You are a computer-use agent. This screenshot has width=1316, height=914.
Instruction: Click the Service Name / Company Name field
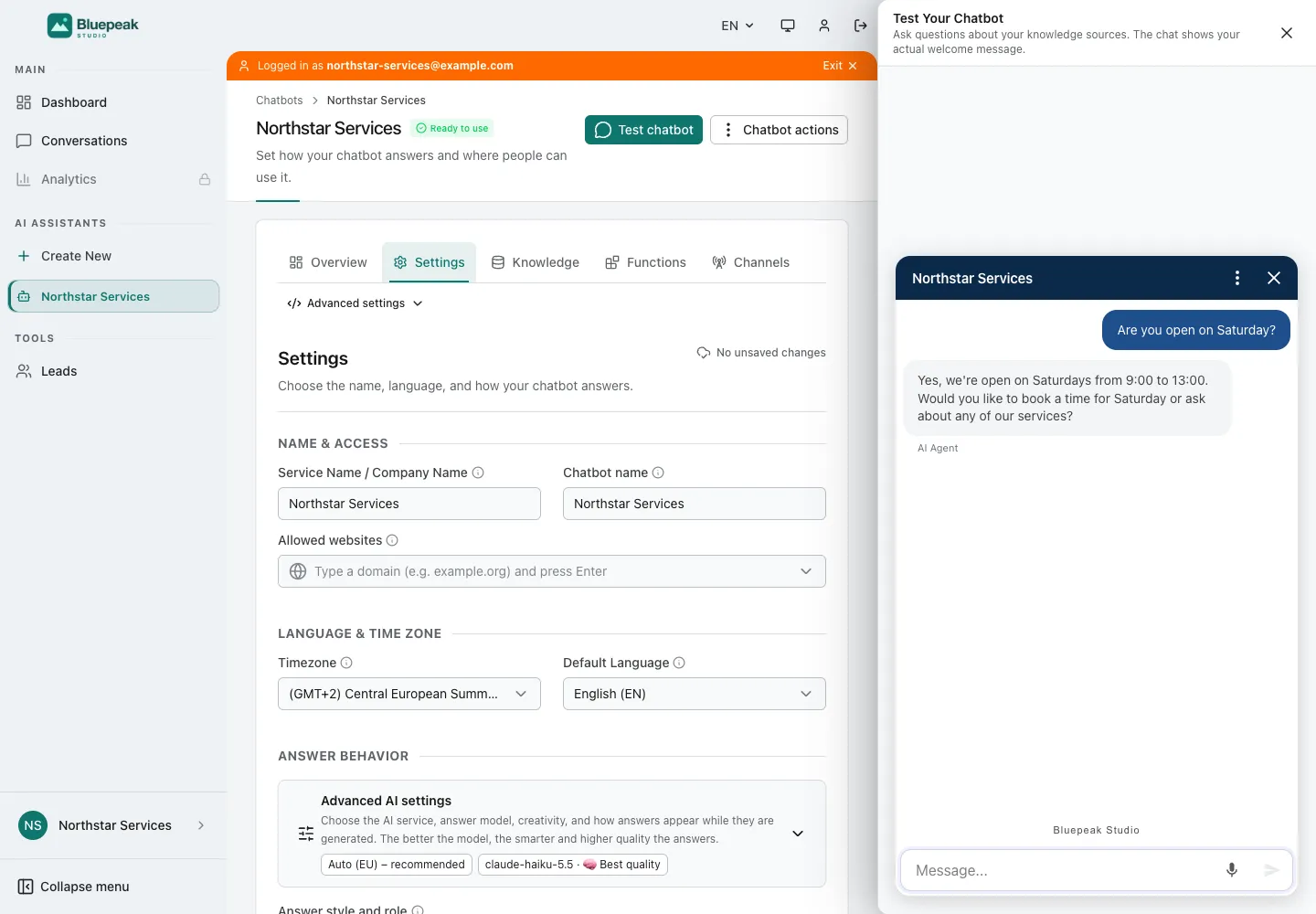tap(409, 504)
